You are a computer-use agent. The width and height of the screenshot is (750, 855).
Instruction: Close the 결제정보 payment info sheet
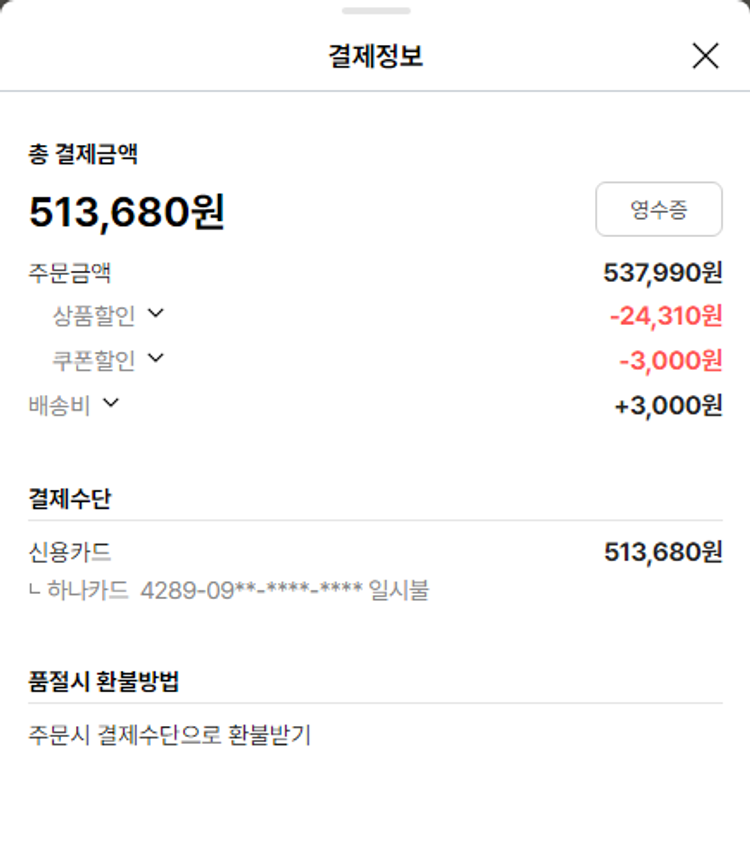[x=705, y=56]
